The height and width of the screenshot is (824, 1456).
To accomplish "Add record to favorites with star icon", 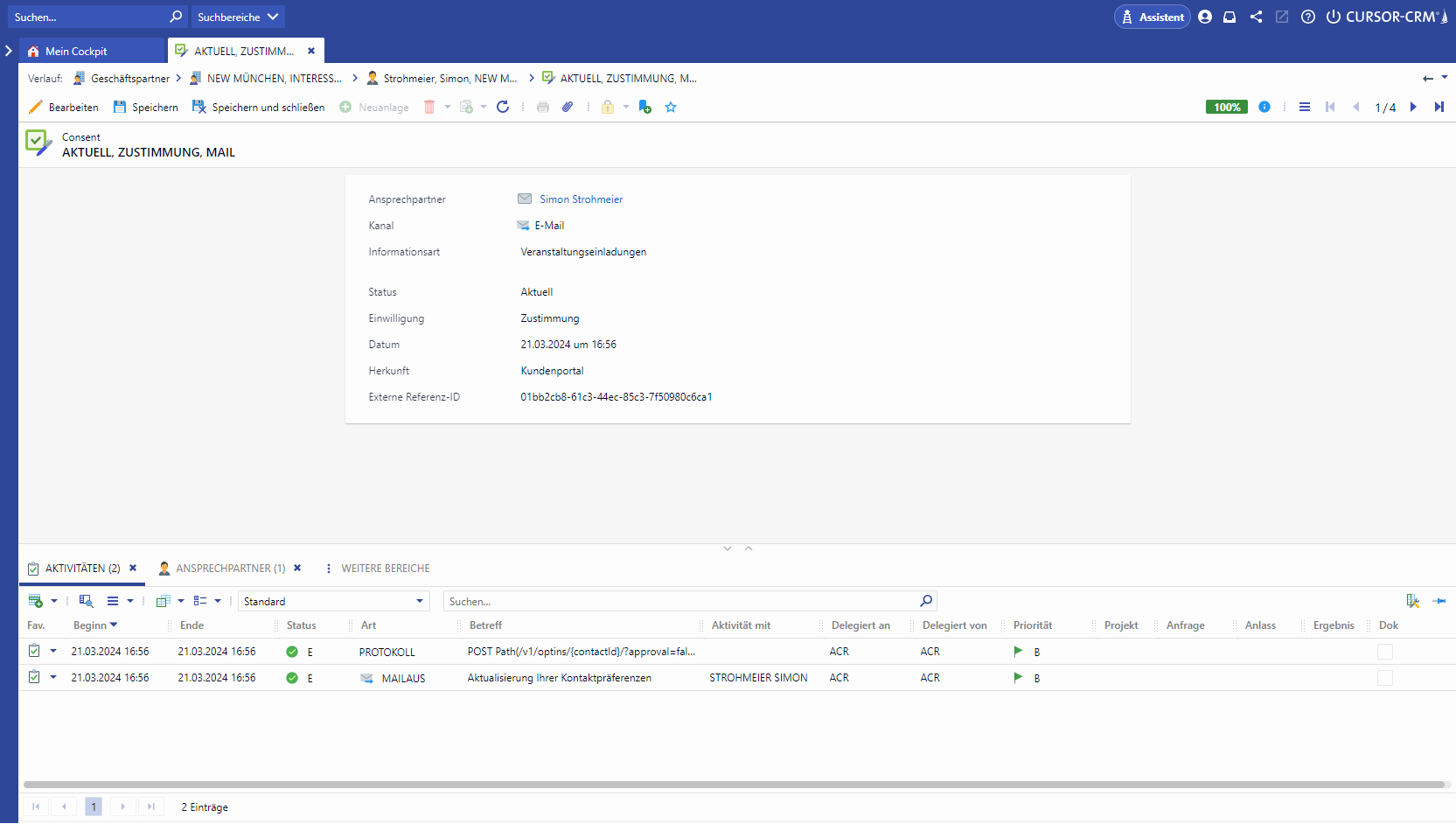I will 671,107.
